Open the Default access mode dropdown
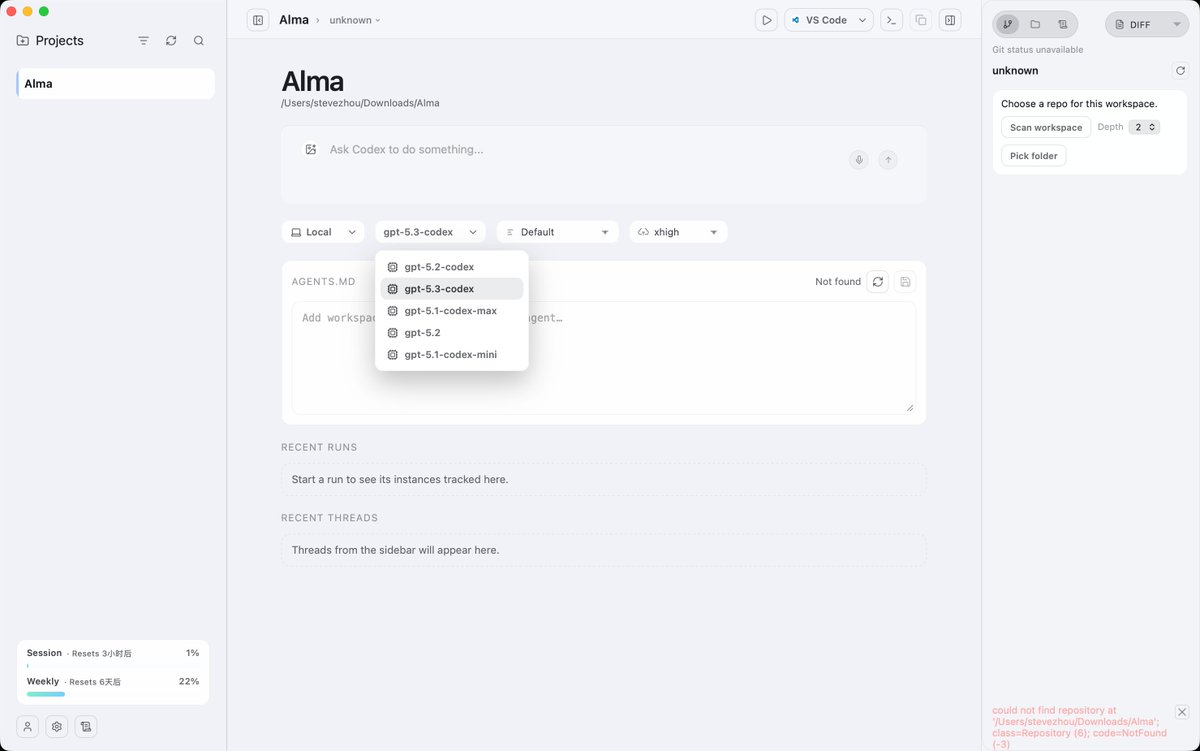 (x=557, y=232)
